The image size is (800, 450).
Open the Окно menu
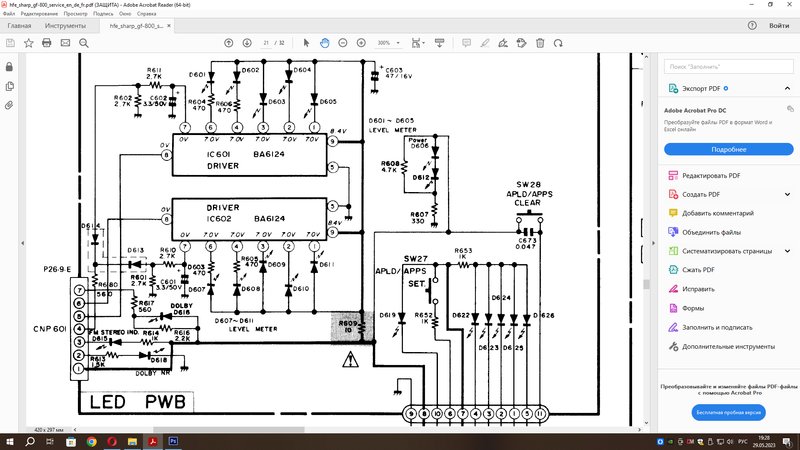pyautogui.click(x=125, y=14)
